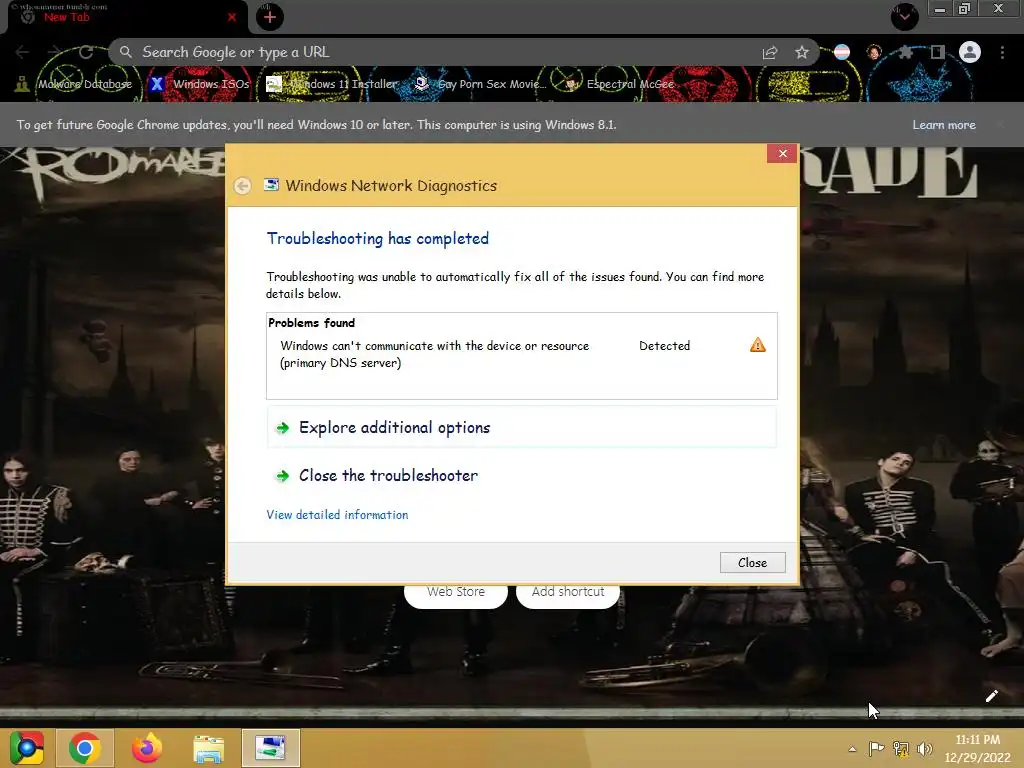The height and width of the screenshot is (768, 1024).
Task: Open Web Store shortcut button
Action: (x=456, y=592)
